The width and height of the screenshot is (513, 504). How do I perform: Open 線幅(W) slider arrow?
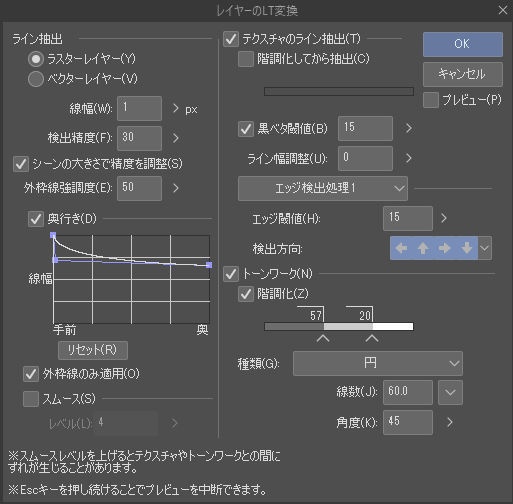point(175,108)
